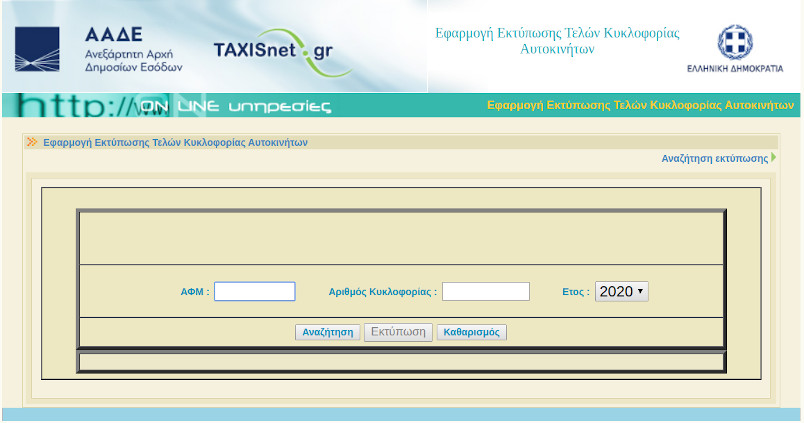Click the ΑΑΔΕ logo emblem
804x423 pixels.
point(42,48)
